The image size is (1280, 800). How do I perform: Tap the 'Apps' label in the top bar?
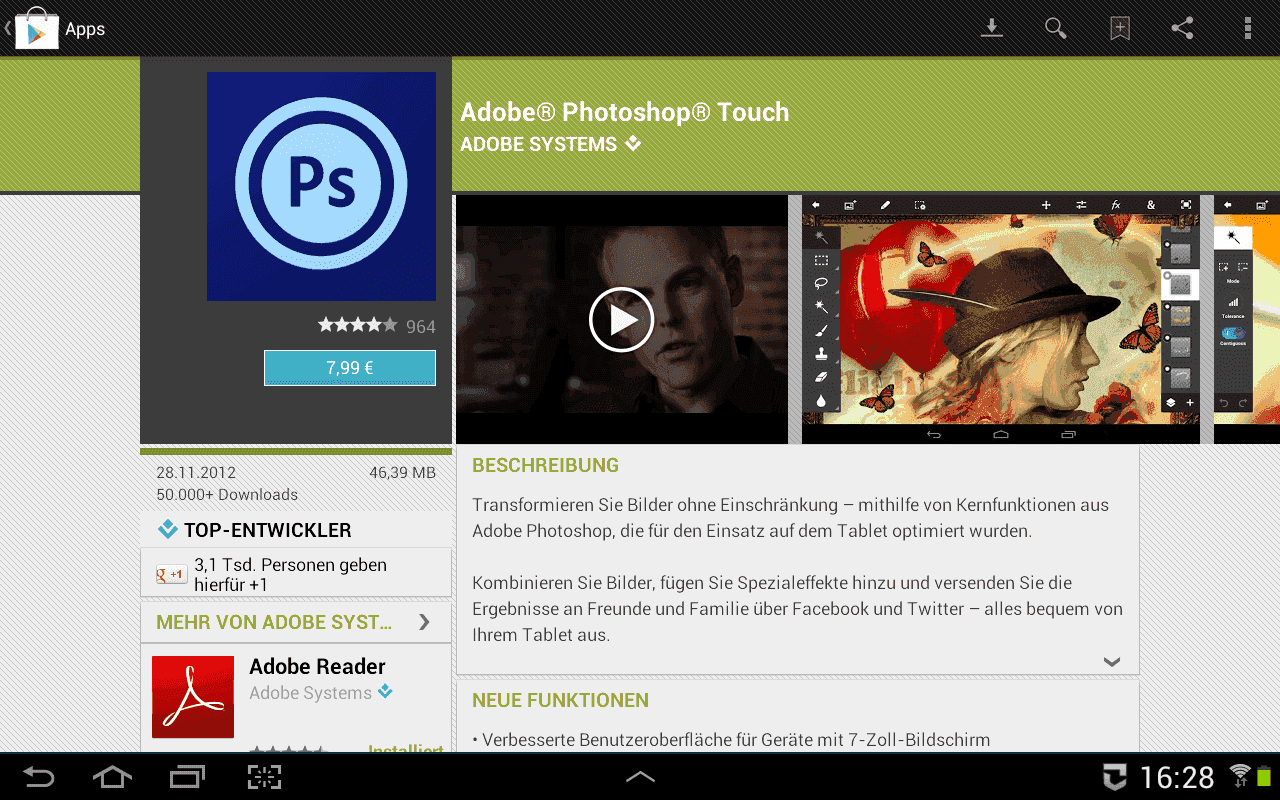tap(85, 29)
